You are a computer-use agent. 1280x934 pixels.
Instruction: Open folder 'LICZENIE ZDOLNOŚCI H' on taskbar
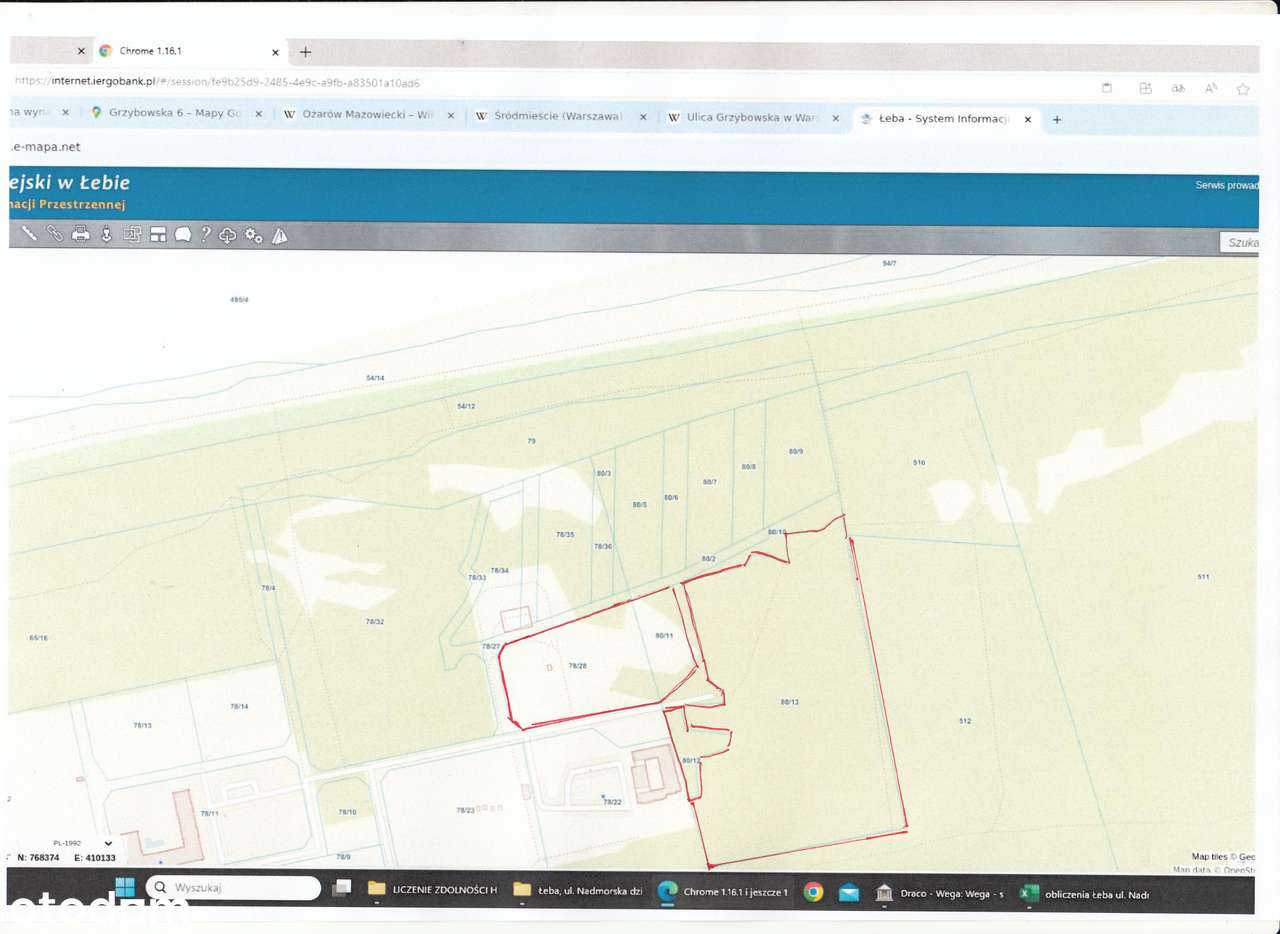pos(433,889)
